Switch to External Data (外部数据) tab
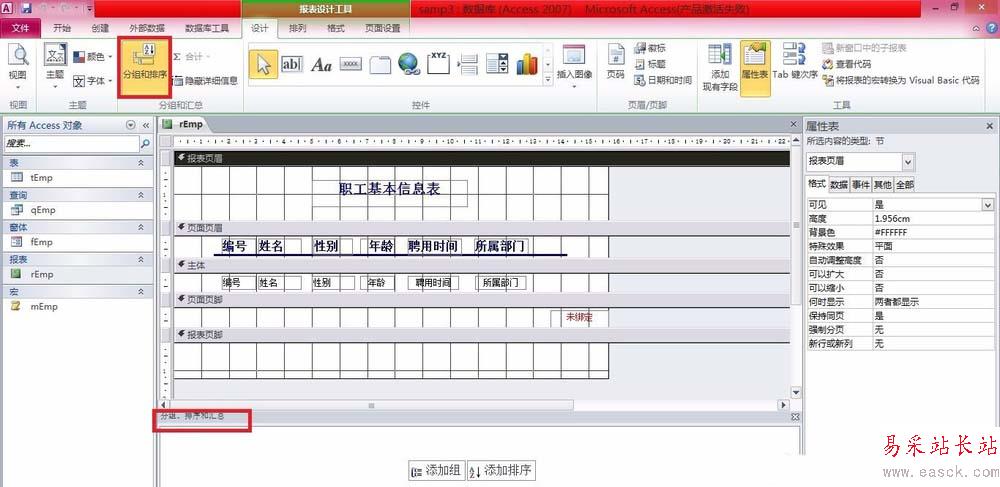This screenshot has height=487, width=1000. [x=147, y=28]
